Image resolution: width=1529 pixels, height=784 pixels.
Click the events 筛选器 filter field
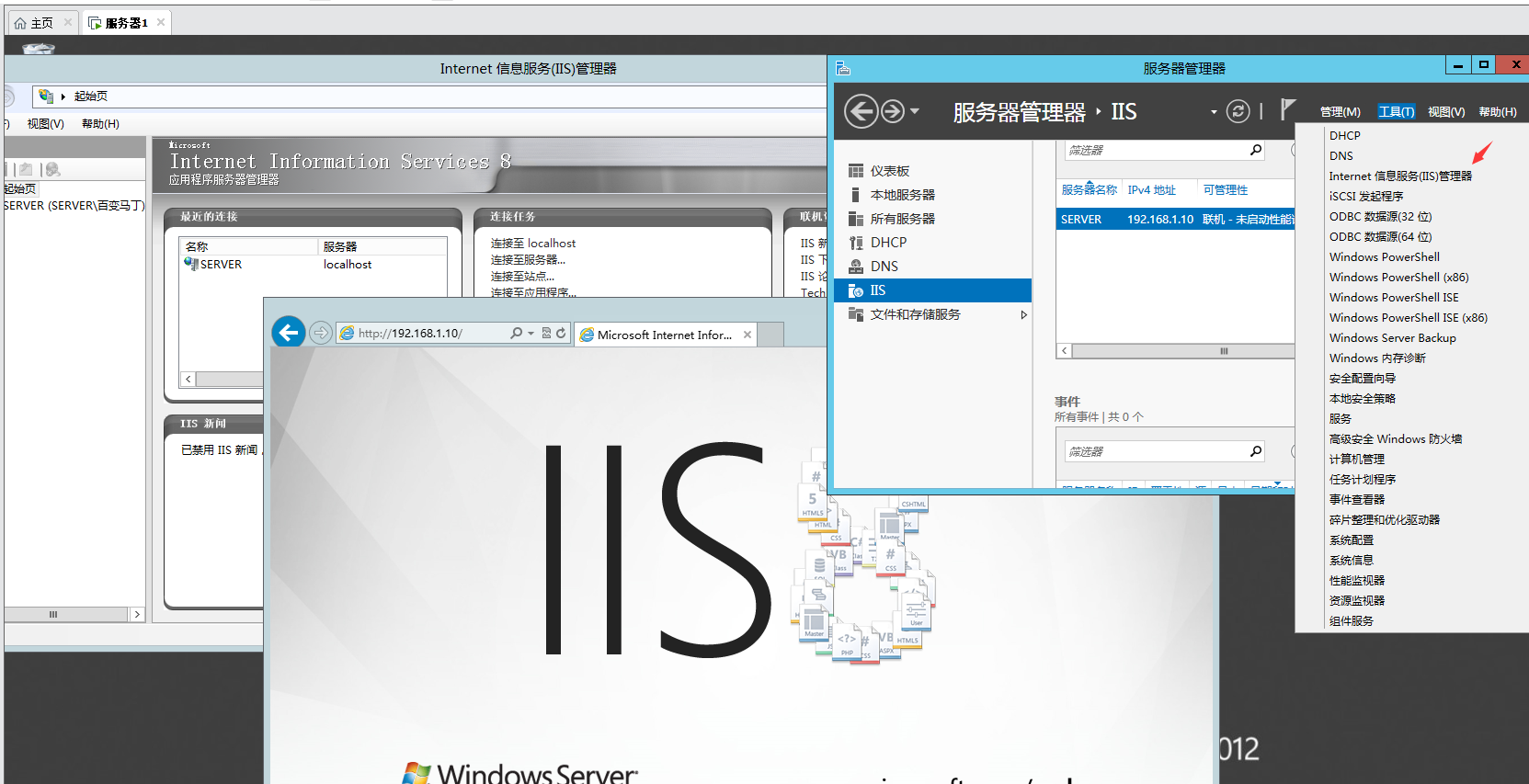1155,451
